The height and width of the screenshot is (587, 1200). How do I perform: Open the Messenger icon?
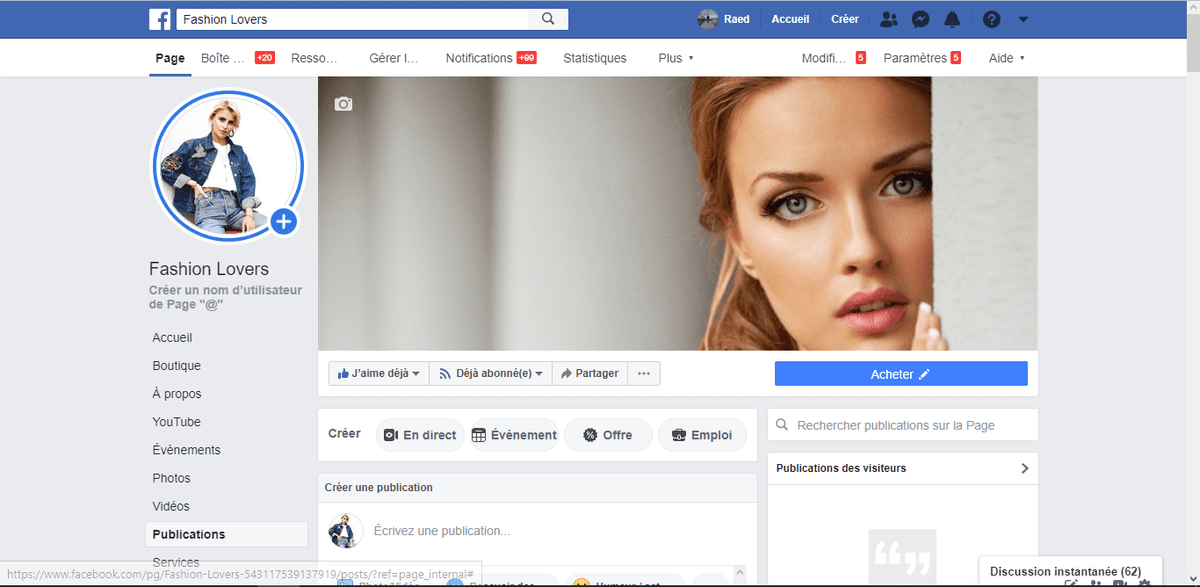[x=921, y=19]
